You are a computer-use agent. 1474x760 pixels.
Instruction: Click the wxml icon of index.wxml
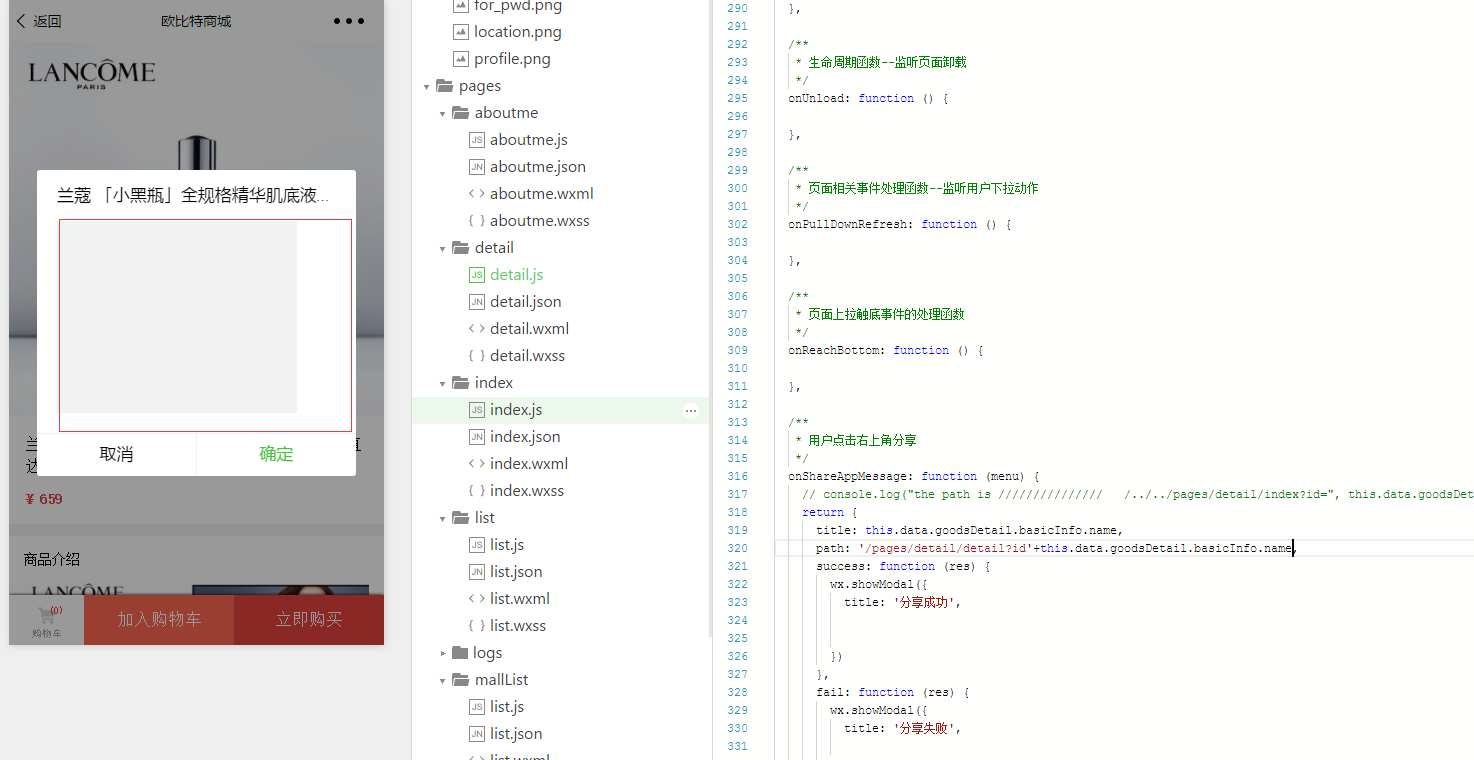coord(477,464)
